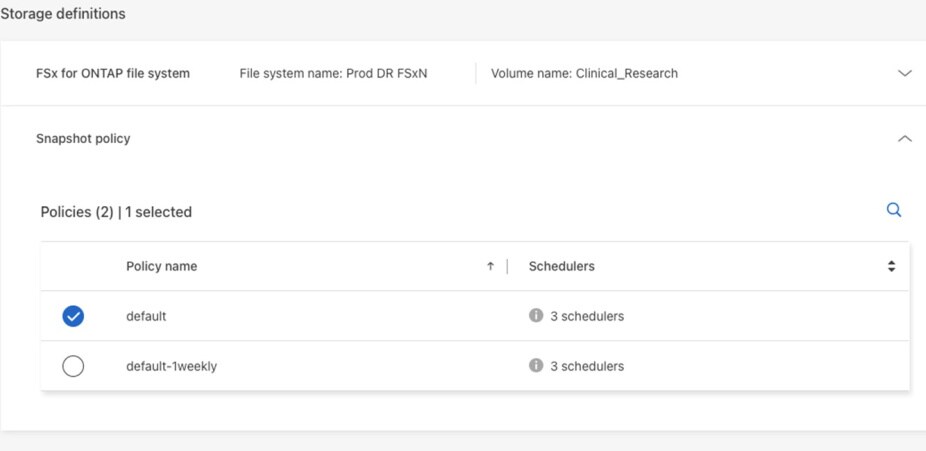Sort by Policy name using arrow icon

coord(490,266)
